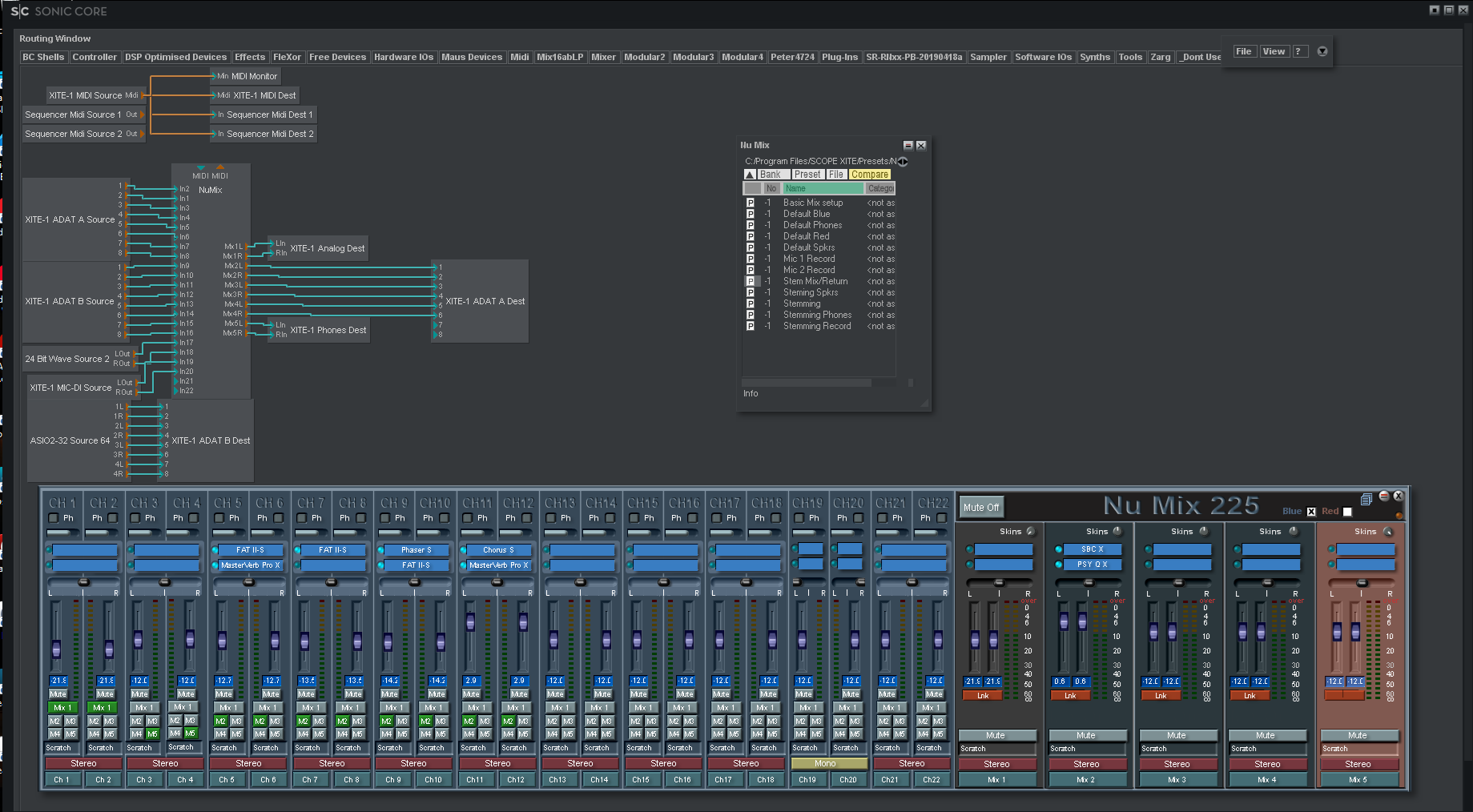This screenshot has width=1473, height=812.
Task: Open the Effects device menu
Action: pos(250,57)
